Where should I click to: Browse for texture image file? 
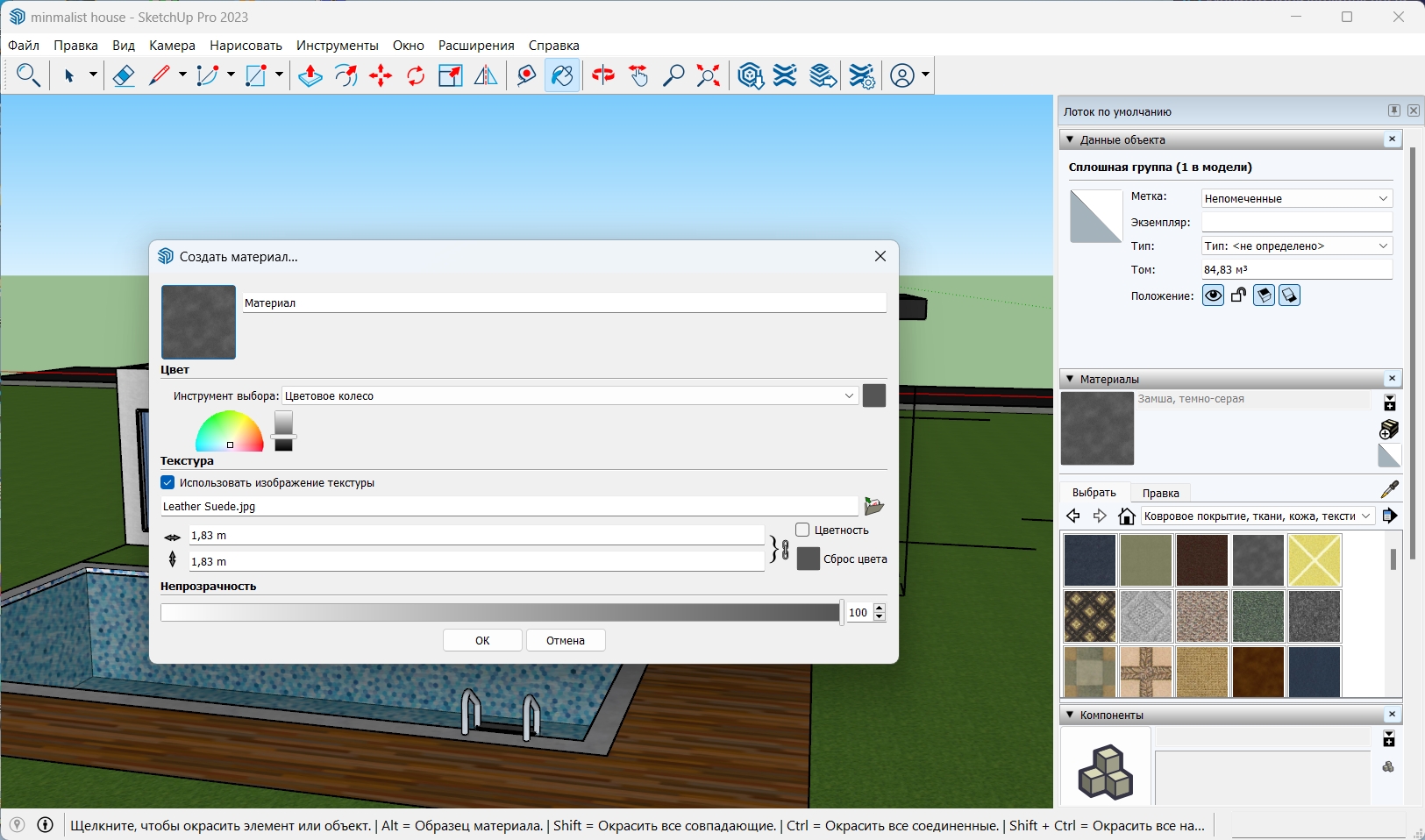(x=873, y=506)
